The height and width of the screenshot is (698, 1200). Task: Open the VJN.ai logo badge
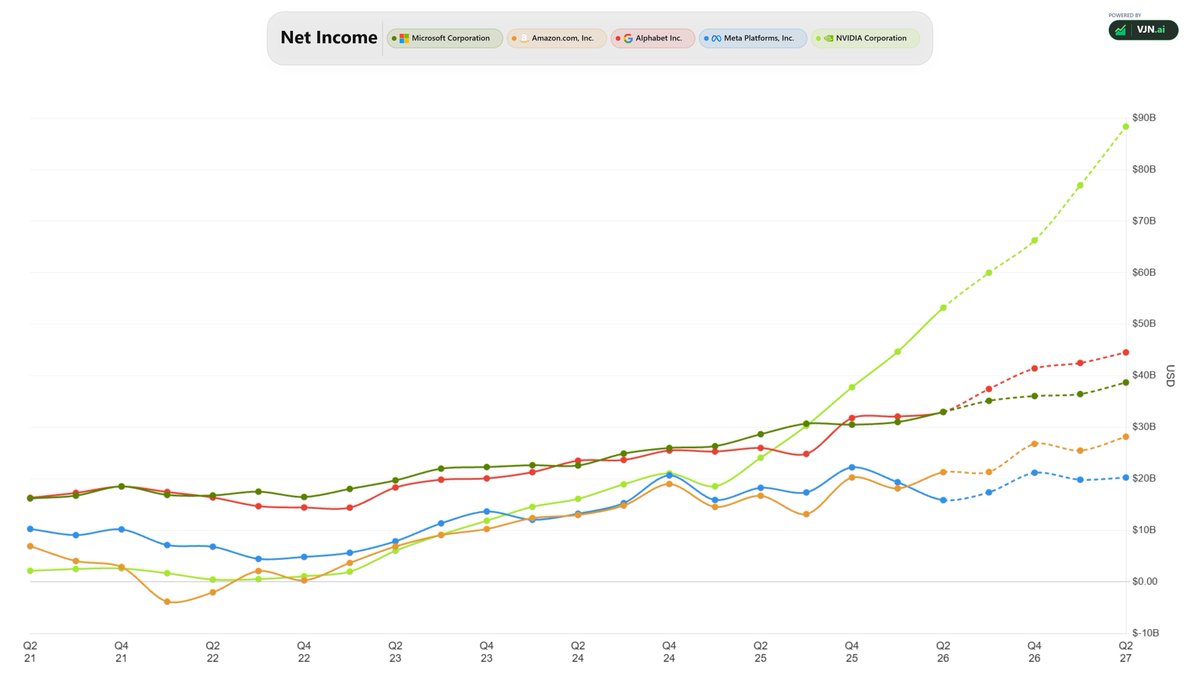click(x=1142, y=30)
